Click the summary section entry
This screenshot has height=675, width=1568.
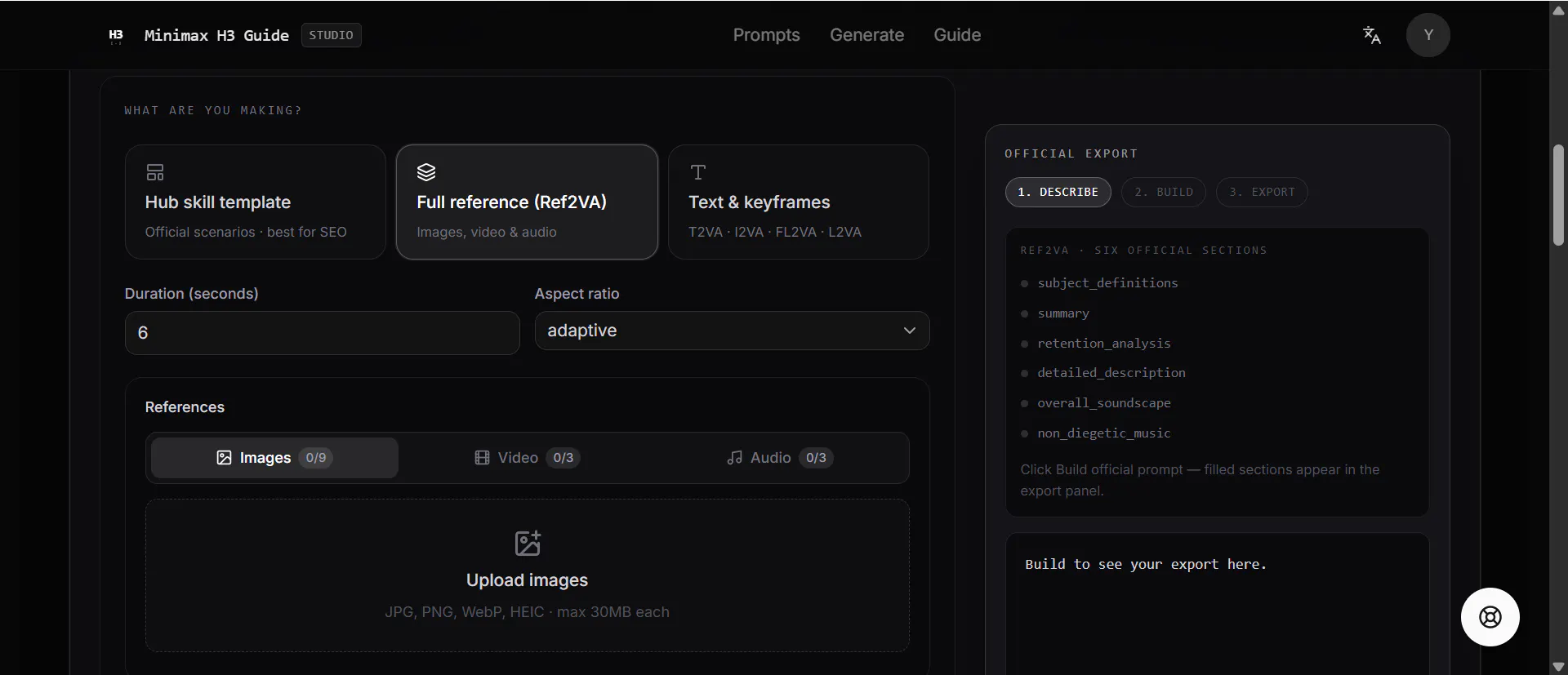pyautogui.click(x=1063, y=313)
